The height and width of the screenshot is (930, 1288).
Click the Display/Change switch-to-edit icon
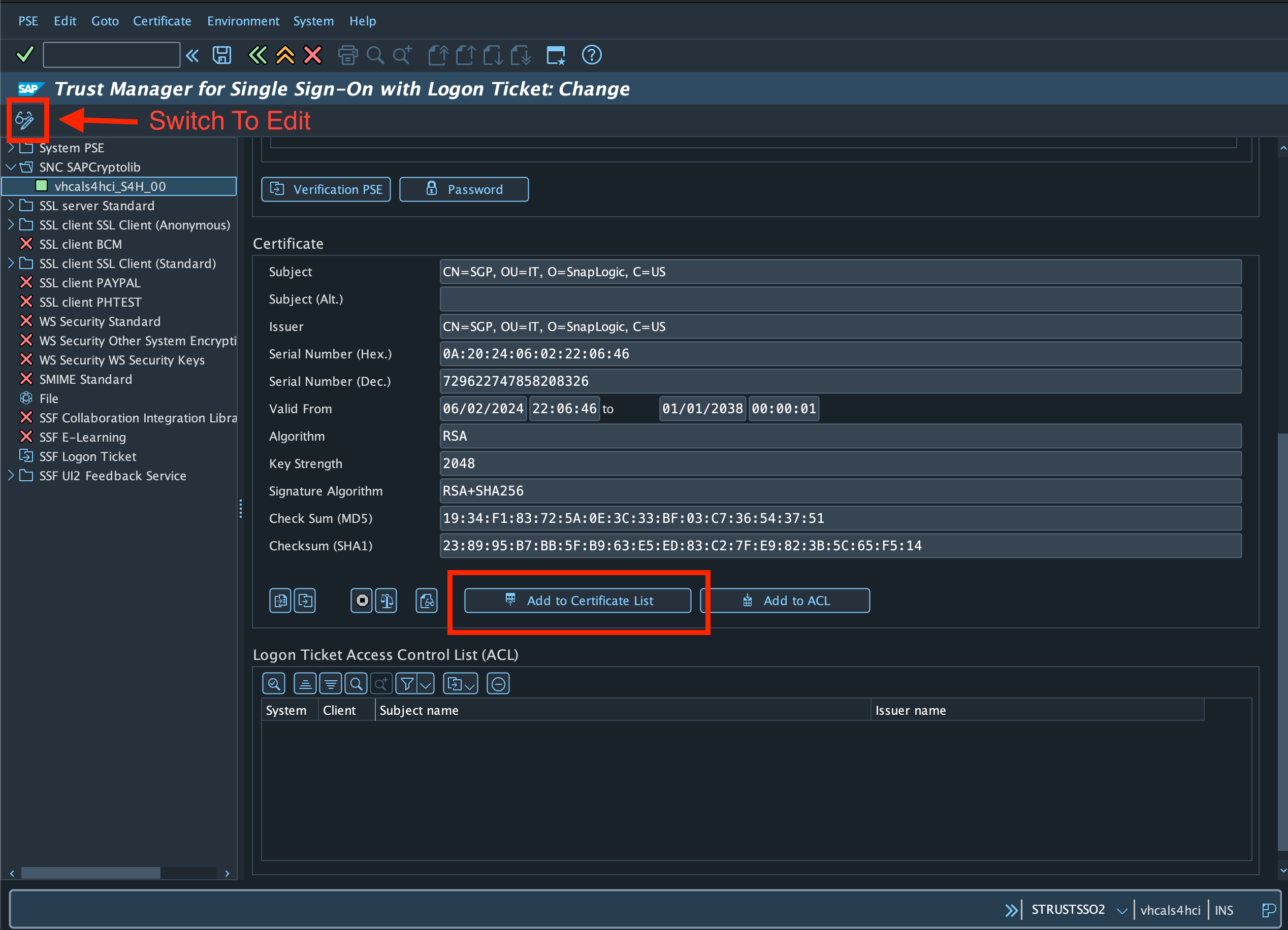(24, 120)
